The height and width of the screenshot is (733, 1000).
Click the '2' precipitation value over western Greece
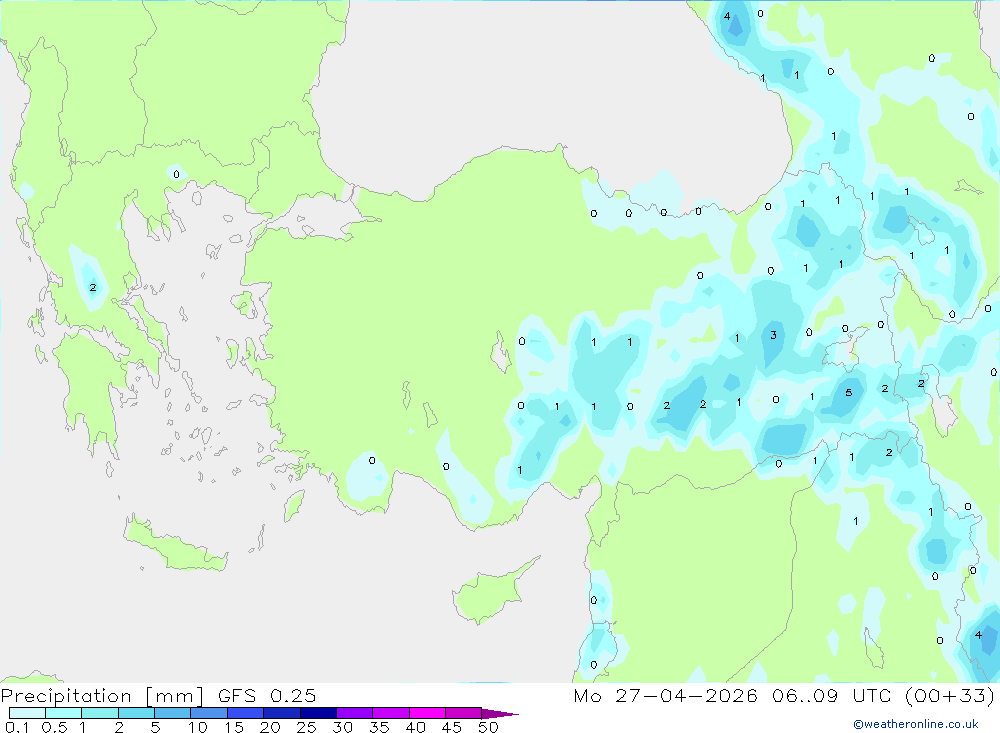93,288
